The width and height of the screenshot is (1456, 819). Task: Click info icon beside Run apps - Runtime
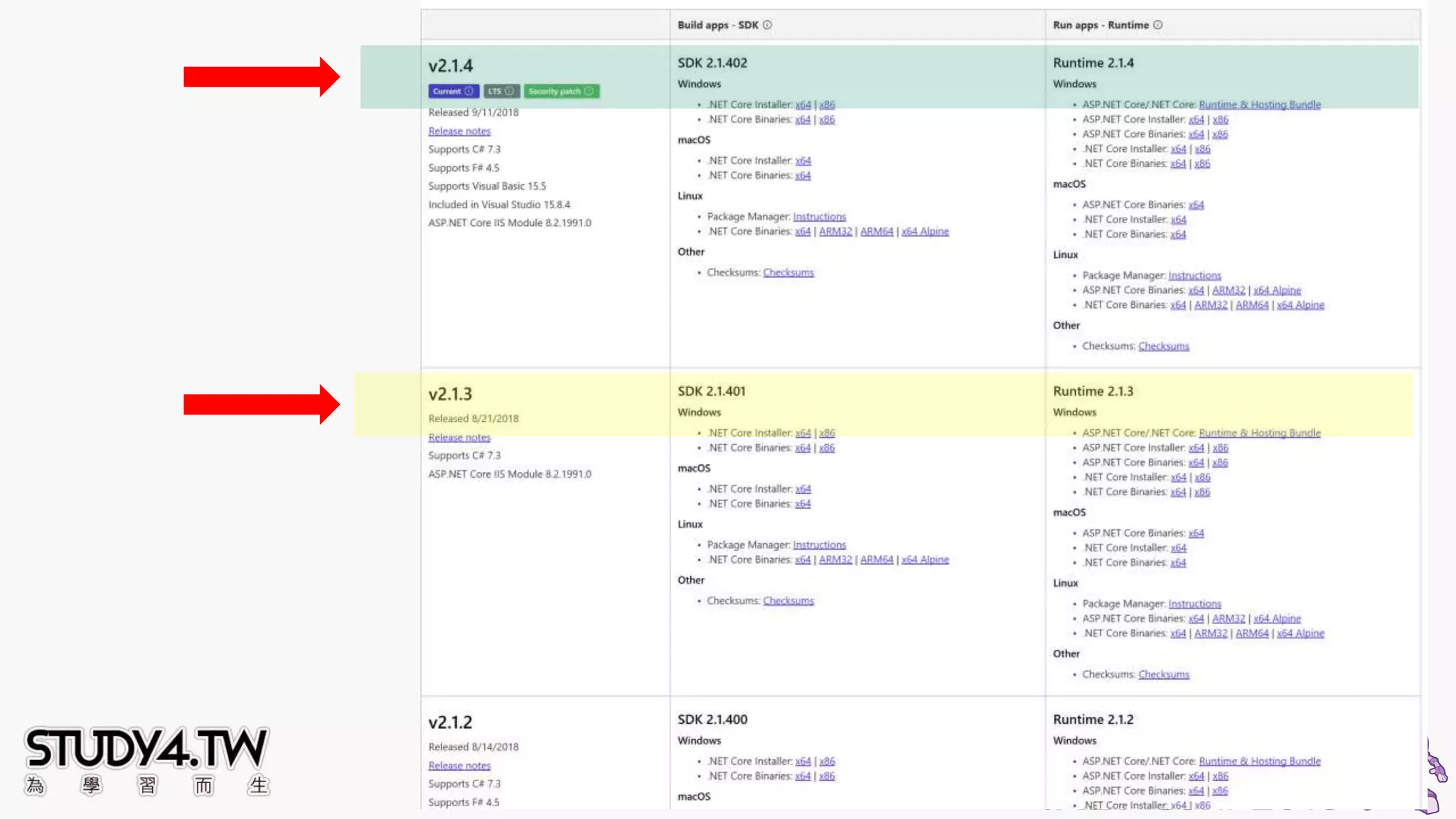1157,25
